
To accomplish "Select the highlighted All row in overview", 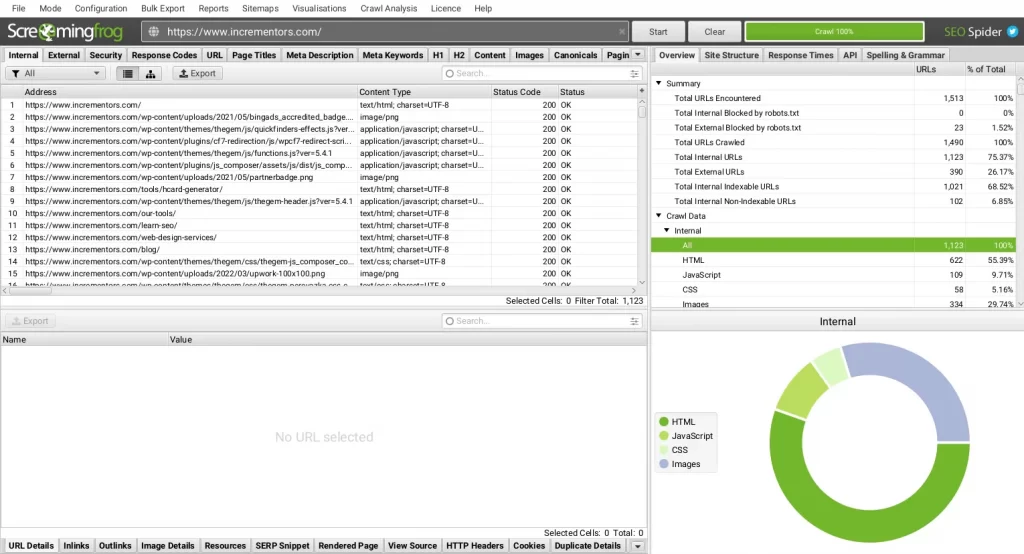I will tap(833, 245).
